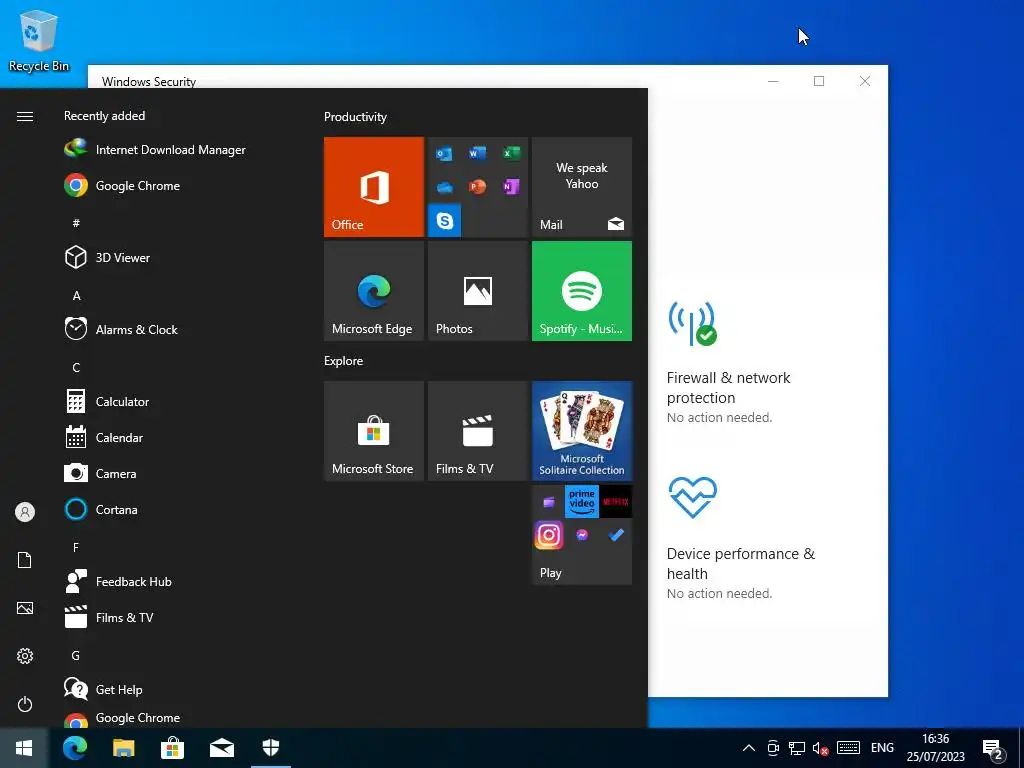The image size is (1024, 768).
Task: Open Messenger in the Play folder
Action: (x=582, y=535)
